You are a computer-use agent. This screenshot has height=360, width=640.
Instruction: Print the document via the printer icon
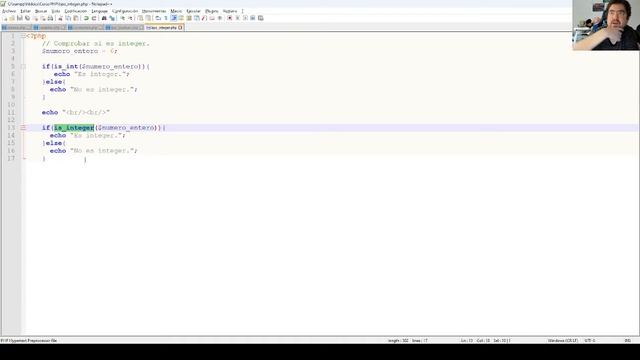click(50, 18)
